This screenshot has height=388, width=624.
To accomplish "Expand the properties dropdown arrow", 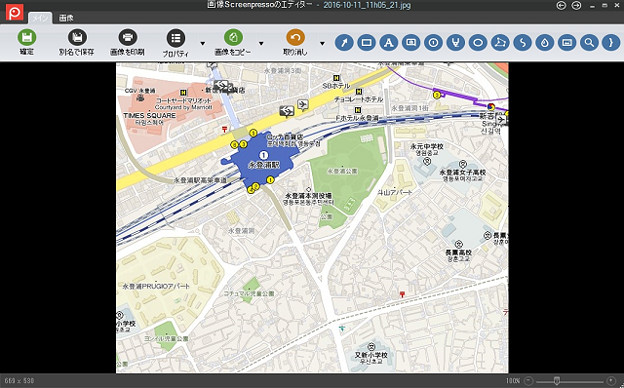I will [203, 43].
